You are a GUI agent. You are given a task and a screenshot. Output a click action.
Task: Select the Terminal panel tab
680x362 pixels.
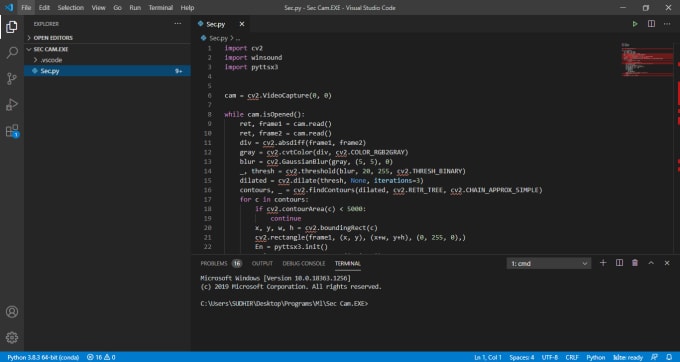pyautogui.click(x=347, y=263)
